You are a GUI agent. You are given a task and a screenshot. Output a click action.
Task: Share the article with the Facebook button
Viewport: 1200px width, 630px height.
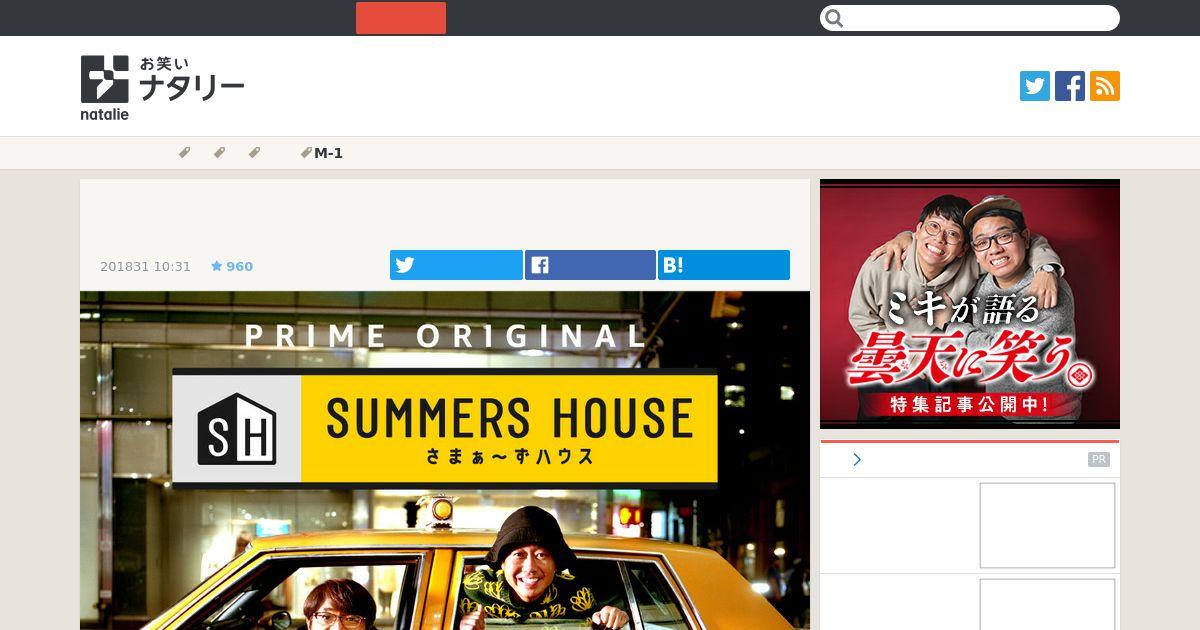pos(590,265)
